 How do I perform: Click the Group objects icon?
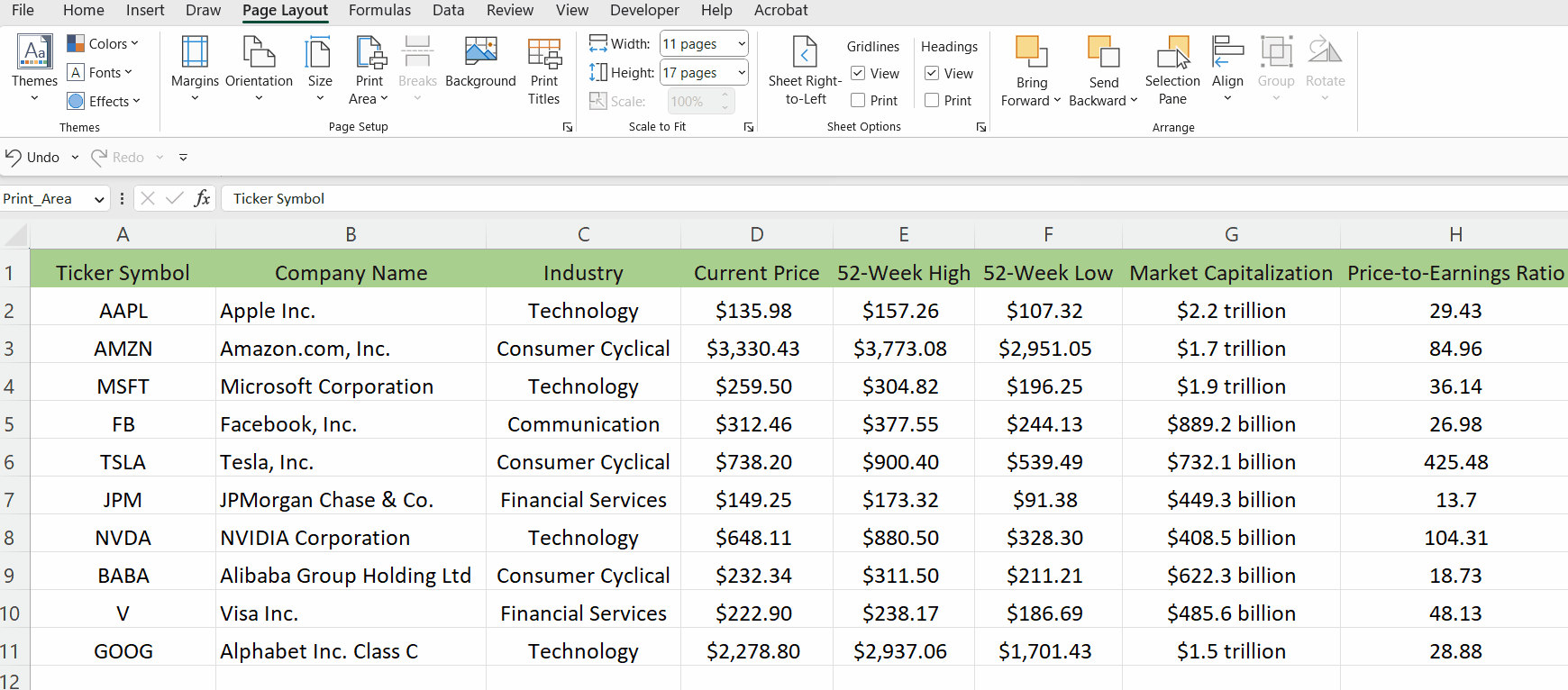[x=1276, y=52]
